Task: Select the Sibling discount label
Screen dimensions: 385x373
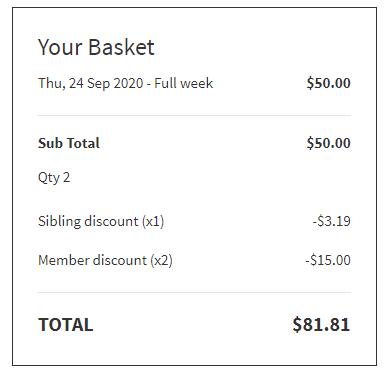Action: click(x=88, y=221)
